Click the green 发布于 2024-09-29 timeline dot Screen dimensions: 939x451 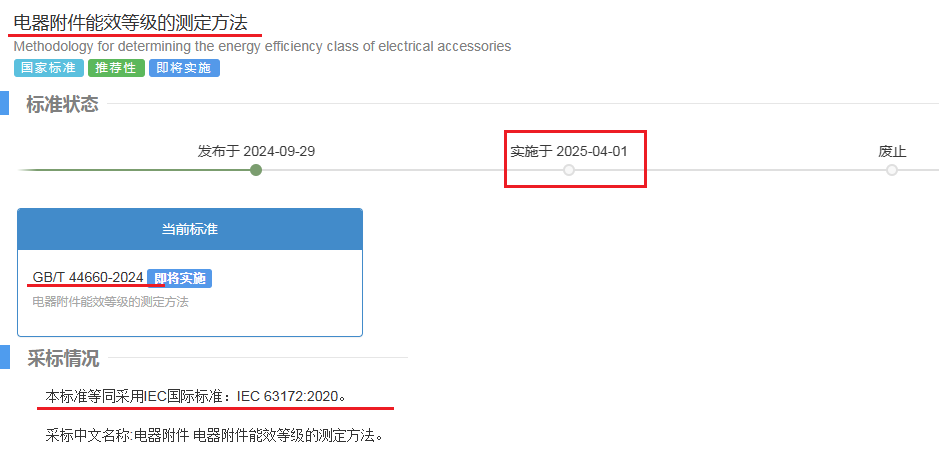[x=256, y=170]
